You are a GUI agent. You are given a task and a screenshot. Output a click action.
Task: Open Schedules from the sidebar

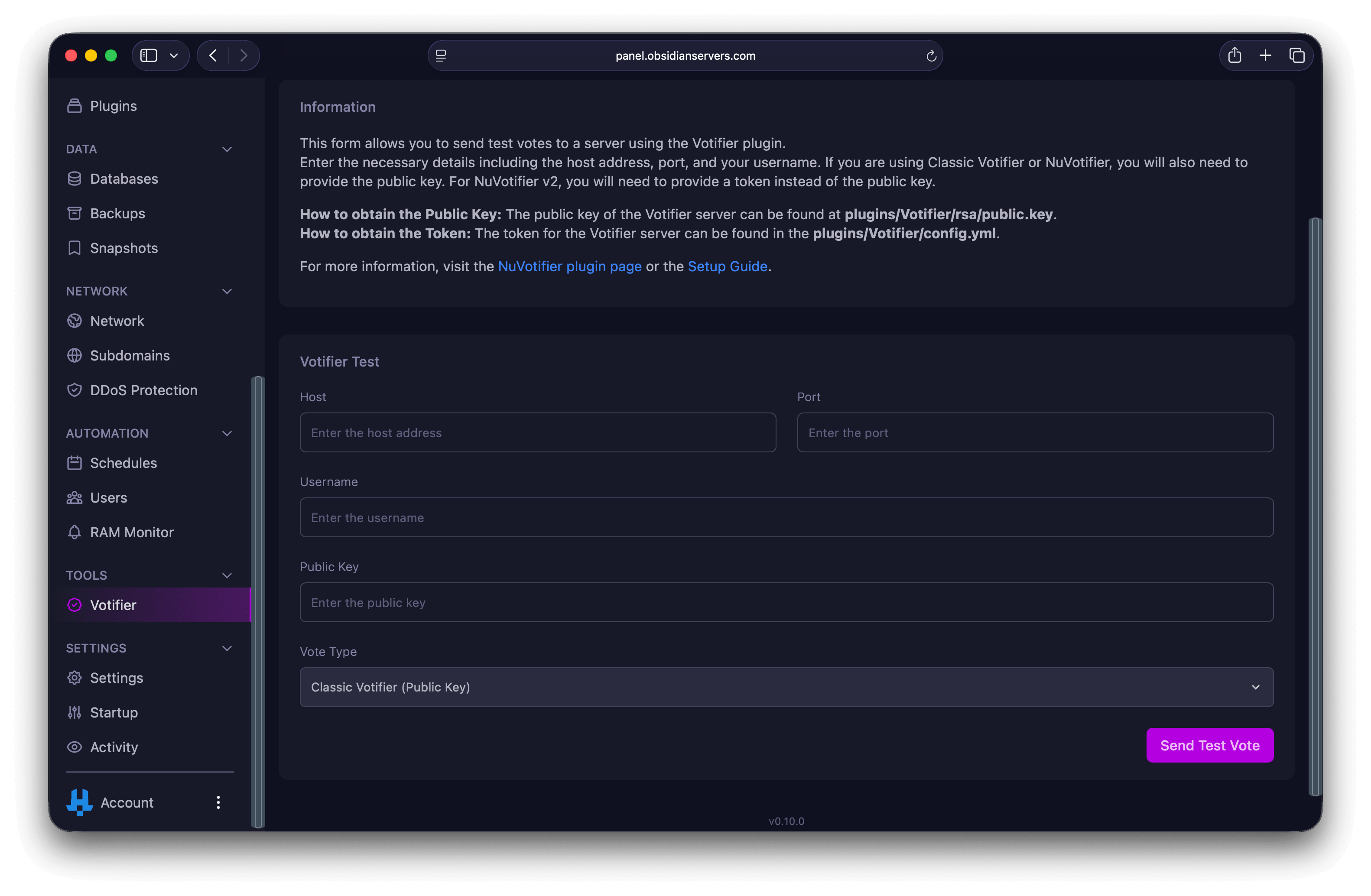(123, 463)
